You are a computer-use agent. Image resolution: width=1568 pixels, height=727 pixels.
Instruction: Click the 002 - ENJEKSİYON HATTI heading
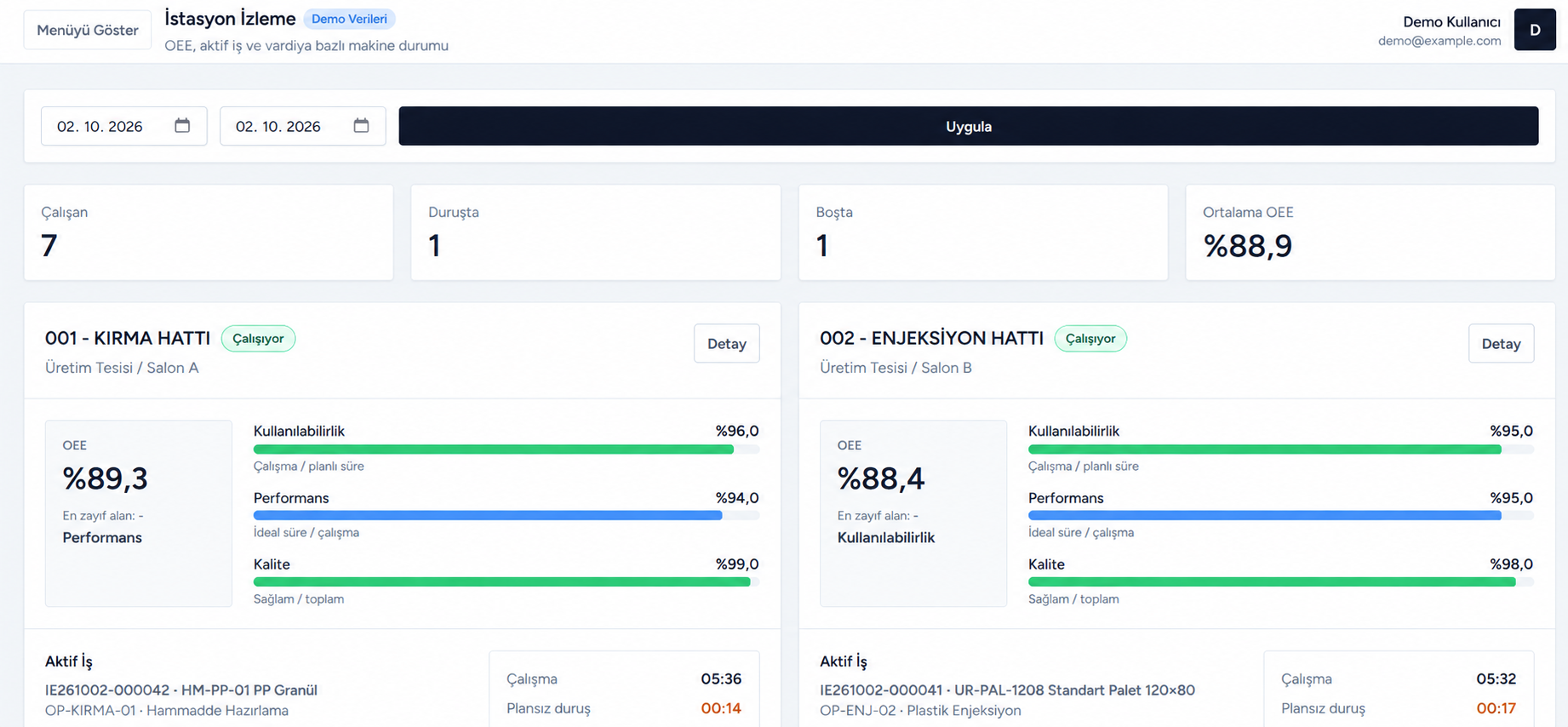click(x=931, y=338)
